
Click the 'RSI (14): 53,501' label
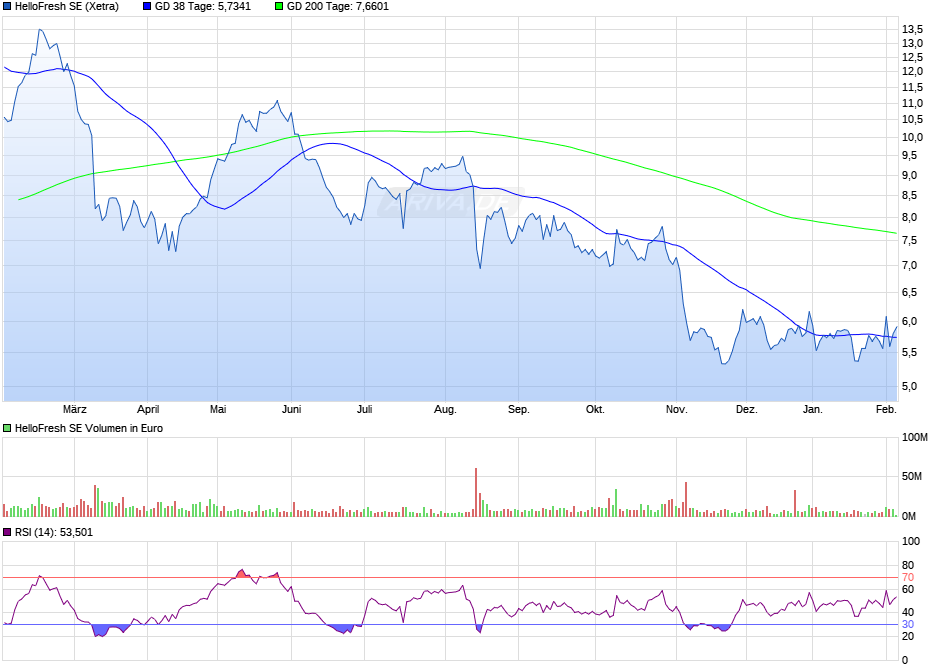point(54,532)
